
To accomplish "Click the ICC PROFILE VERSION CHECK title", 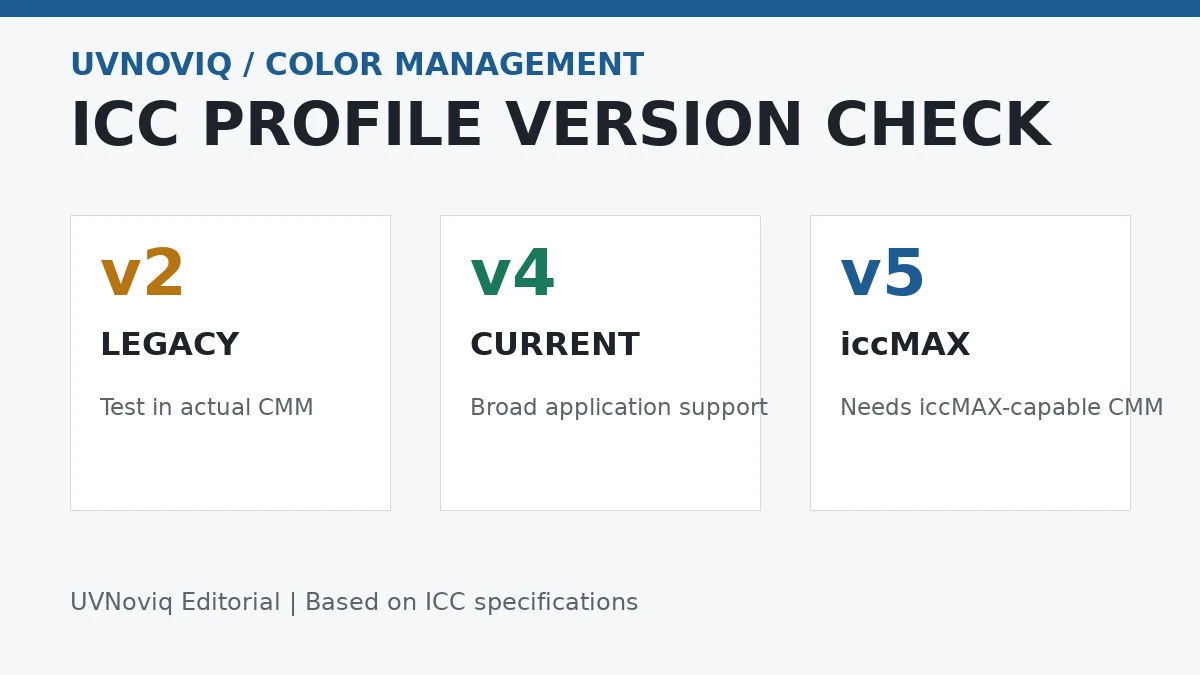I will tap(560, 127).
